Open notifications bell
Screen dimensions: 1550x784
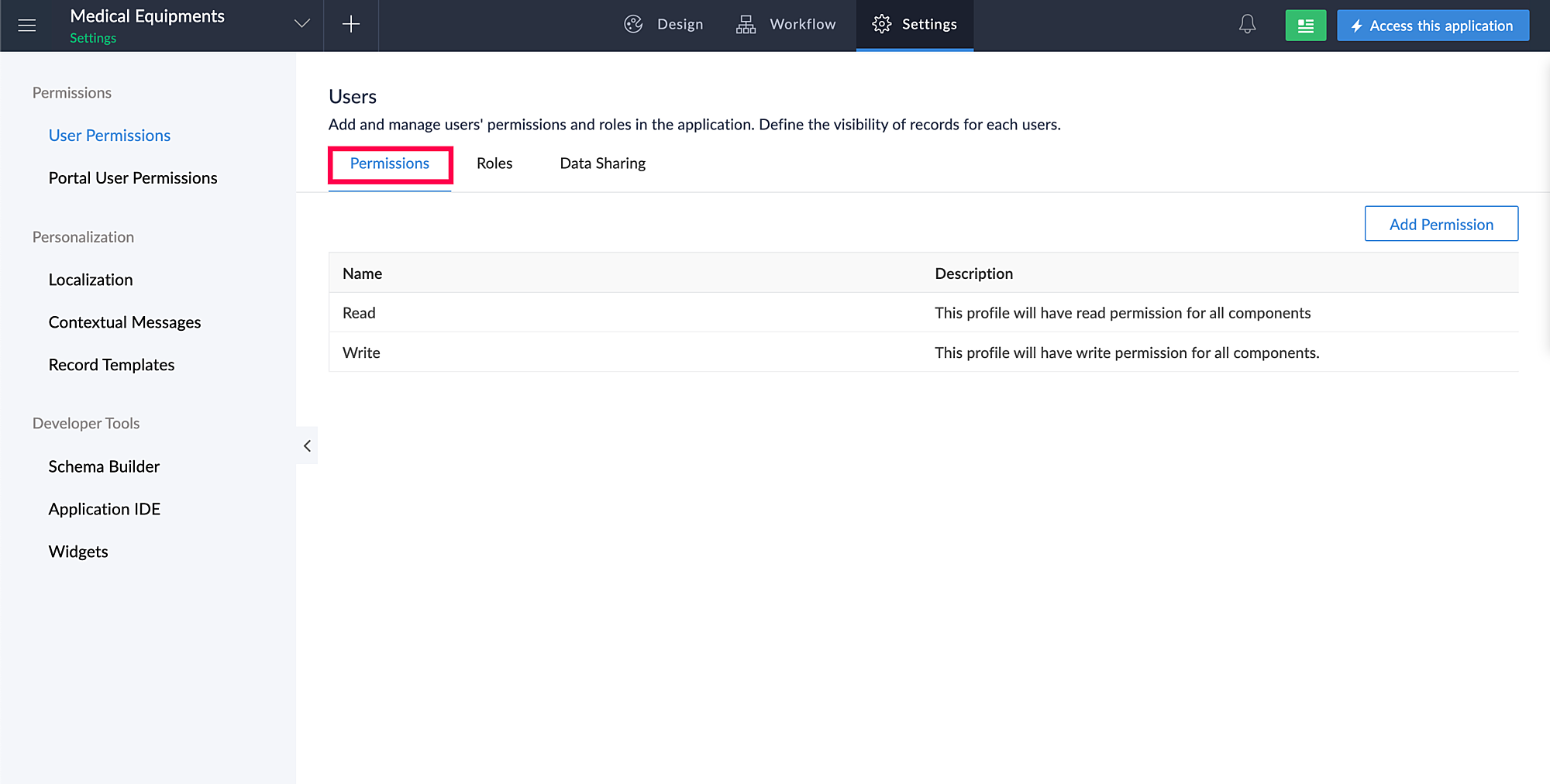1247,25
